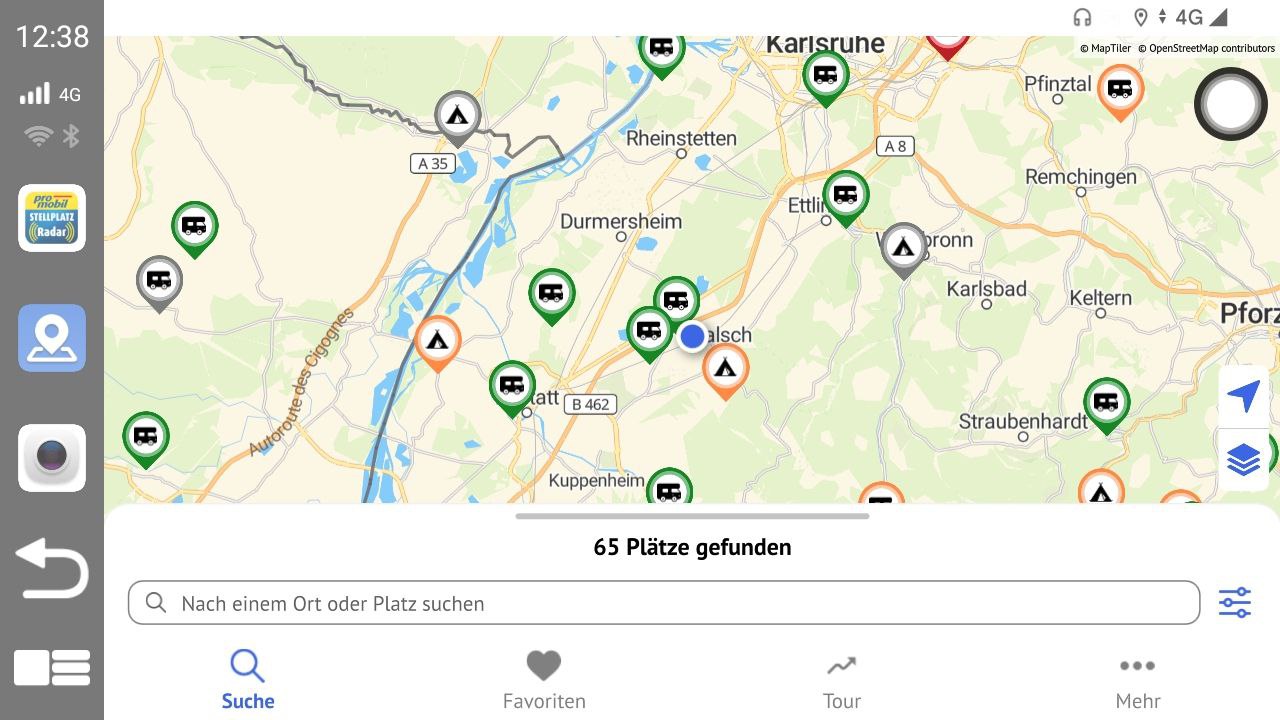The image size is (1280, 720).
Task: Tap the map layers icon
Action: (x=1243, y=460)
